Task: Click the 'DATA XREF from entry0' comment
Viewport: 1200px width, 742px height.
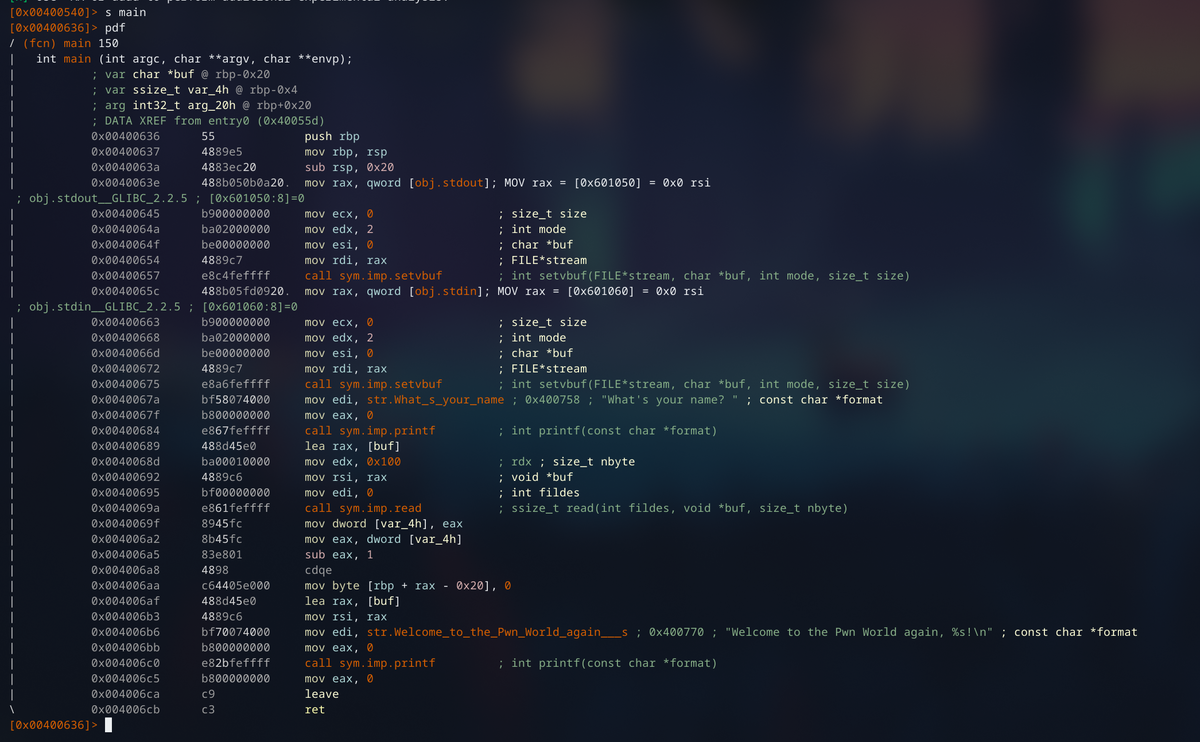Action: tap(208, 121)
